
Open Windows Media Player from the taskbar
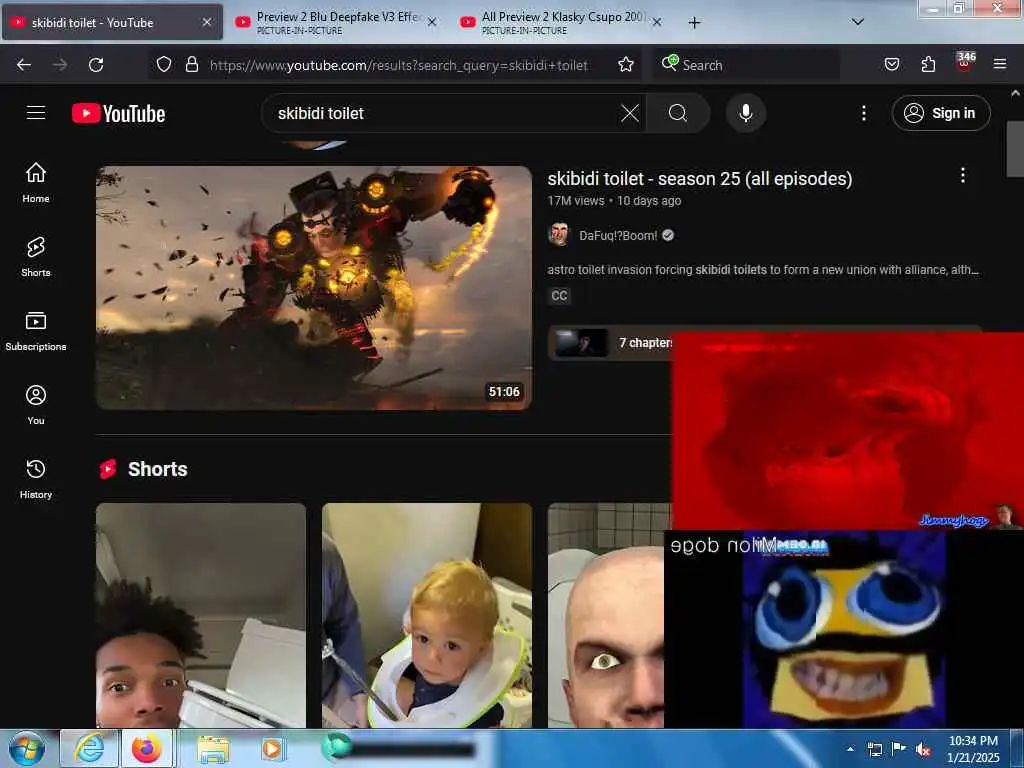coord(272,749)
